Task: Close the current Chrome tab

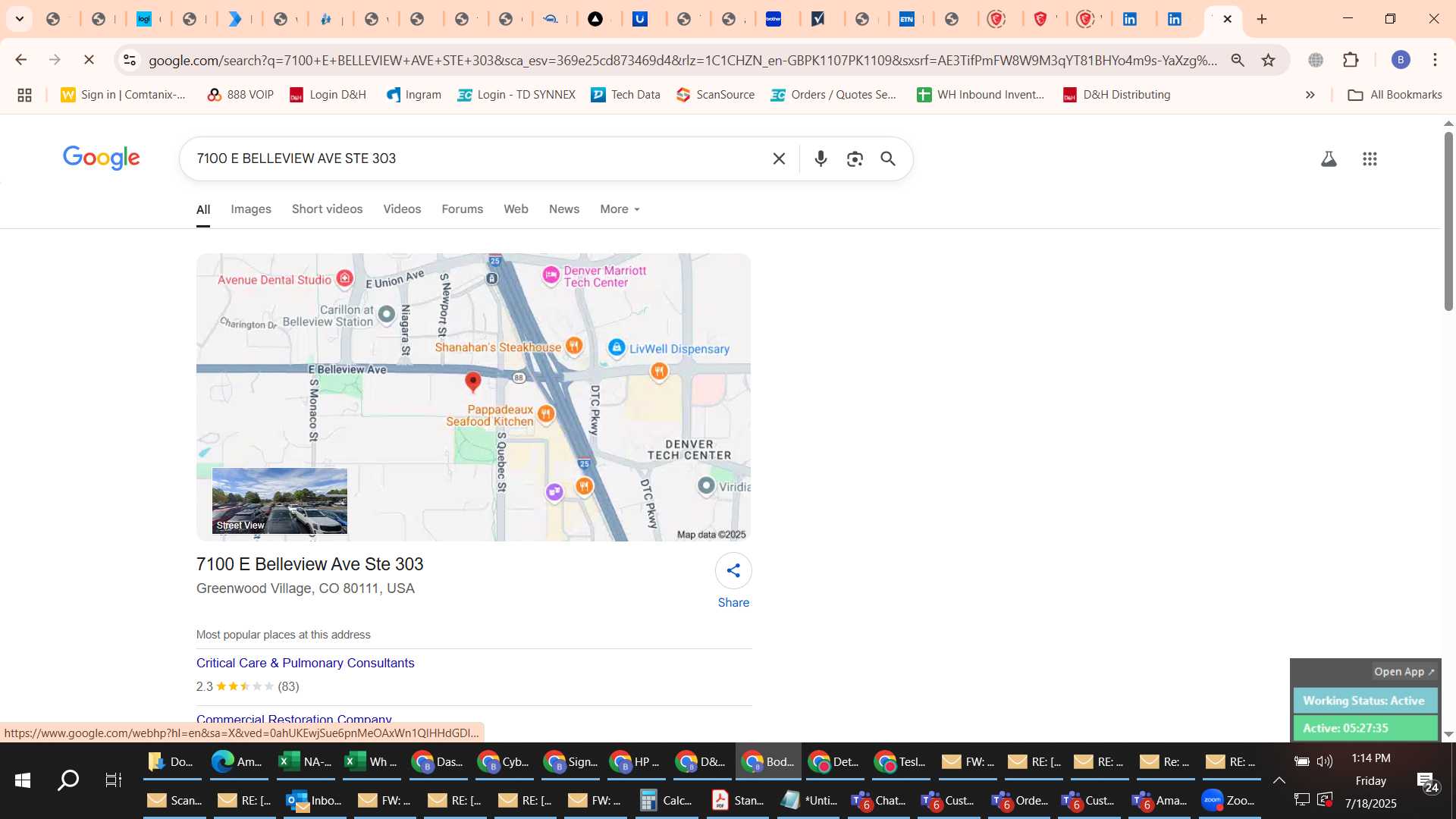Action: click(1228, 19)
